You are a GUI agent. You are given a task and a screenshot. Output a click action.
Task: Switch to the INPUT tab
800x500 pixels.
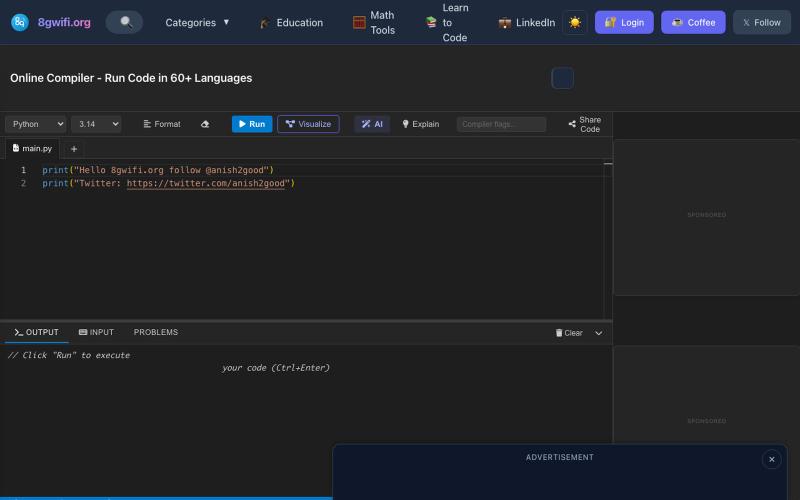click(x=96, y=332)
